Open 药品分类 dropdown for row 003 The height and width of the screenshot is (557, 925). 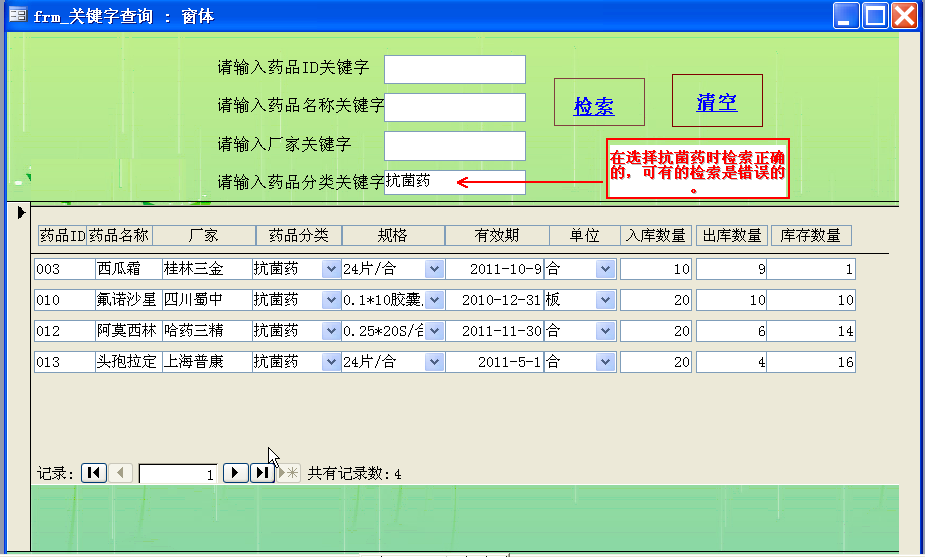[x=330, y=269]
